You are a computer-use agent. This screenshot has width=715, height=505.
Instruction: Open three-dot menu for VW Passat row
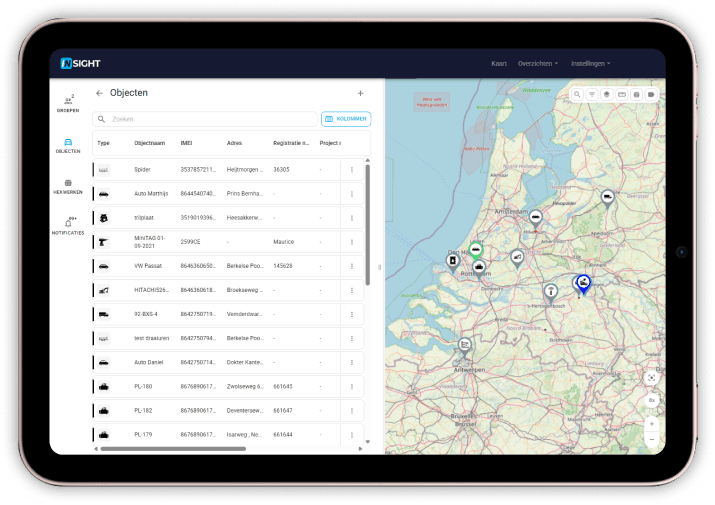click(x=352, y=266)
